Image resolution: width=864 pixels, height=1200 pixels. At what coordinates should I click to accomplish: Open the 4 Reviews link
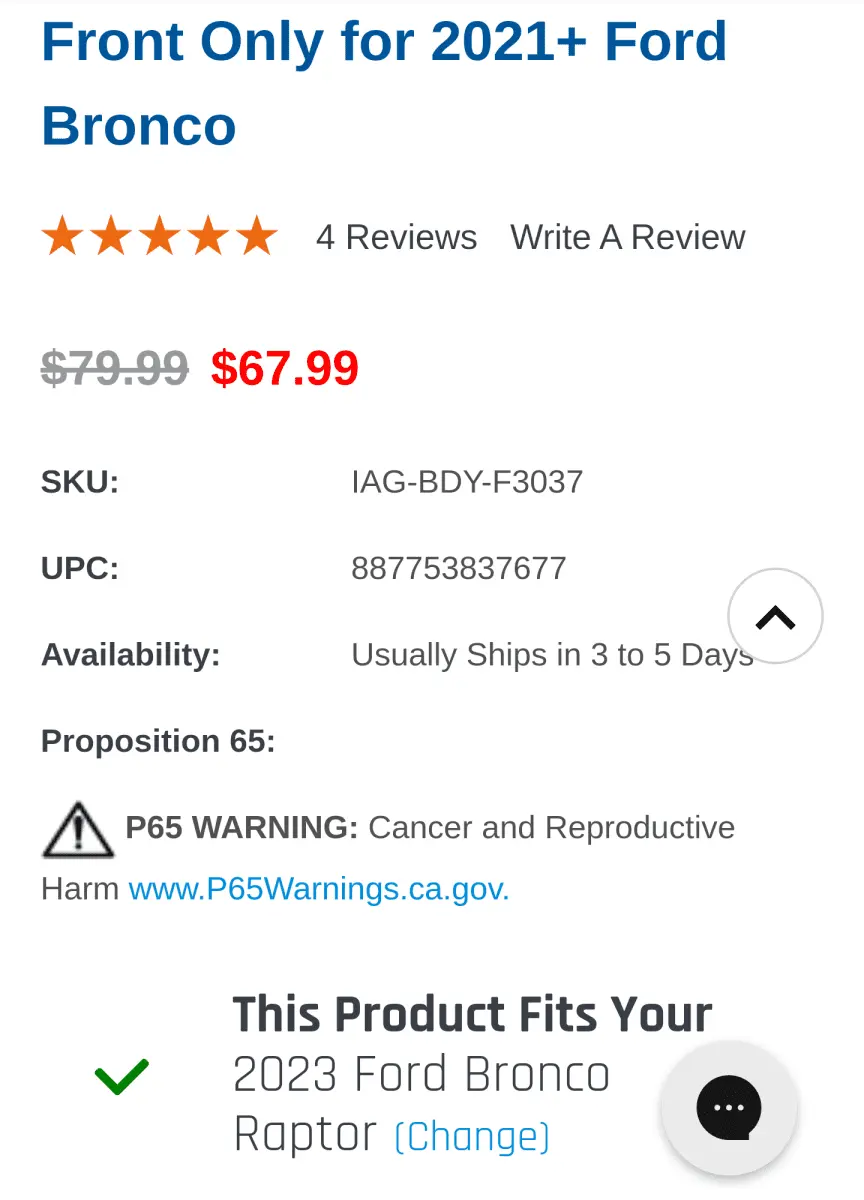pos(396,237)
